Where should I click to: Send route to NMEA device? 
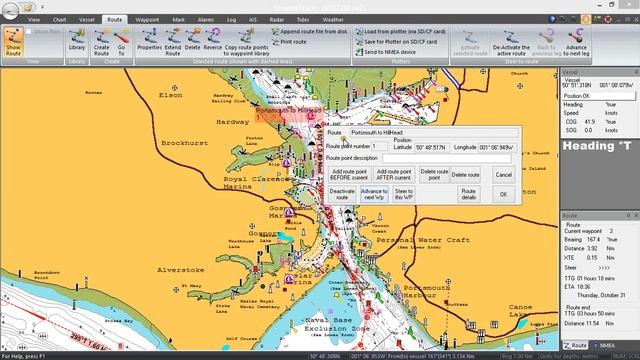pos(386,52)
